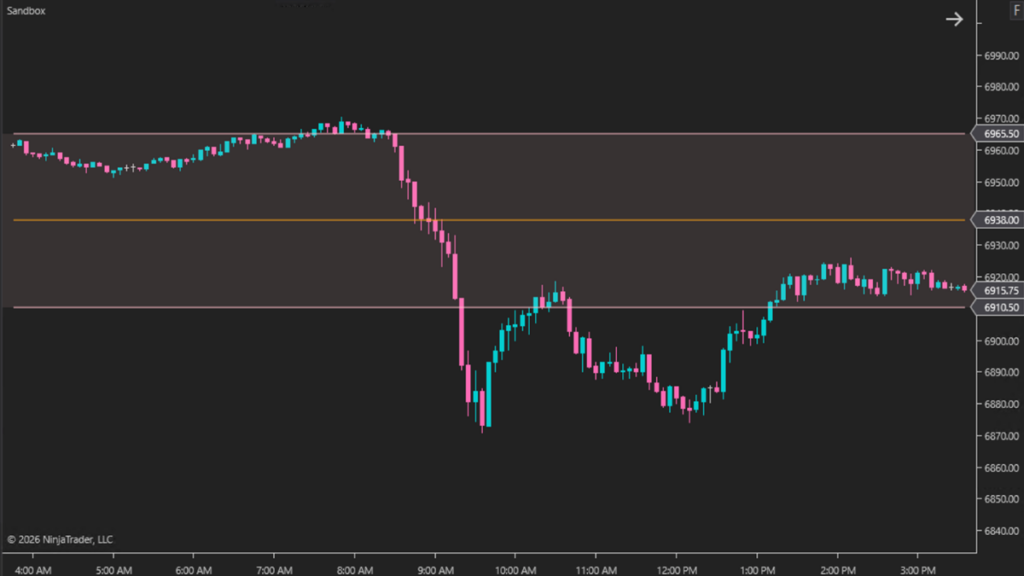The image size is (1024, 576).
Task: Click the 4:00 AM time axis label
Action: [x=33, y=569]
